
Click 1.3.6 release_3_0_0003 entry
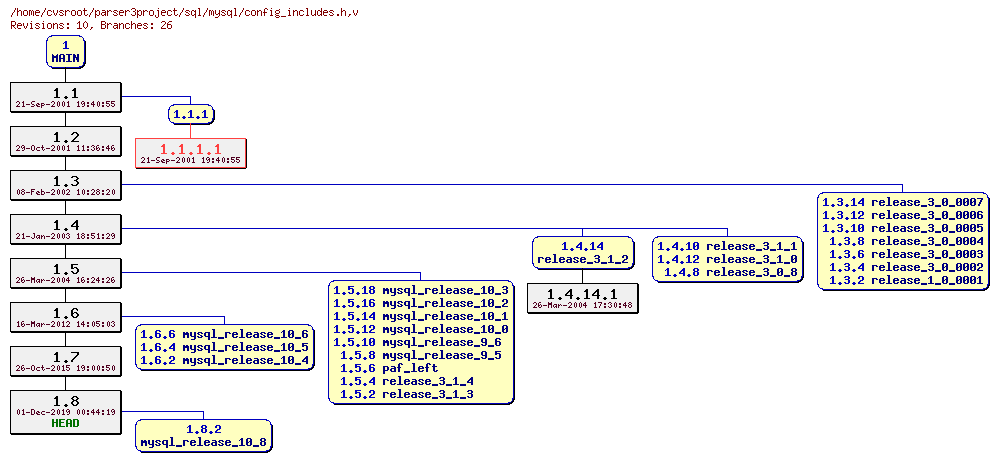[906, 254]
